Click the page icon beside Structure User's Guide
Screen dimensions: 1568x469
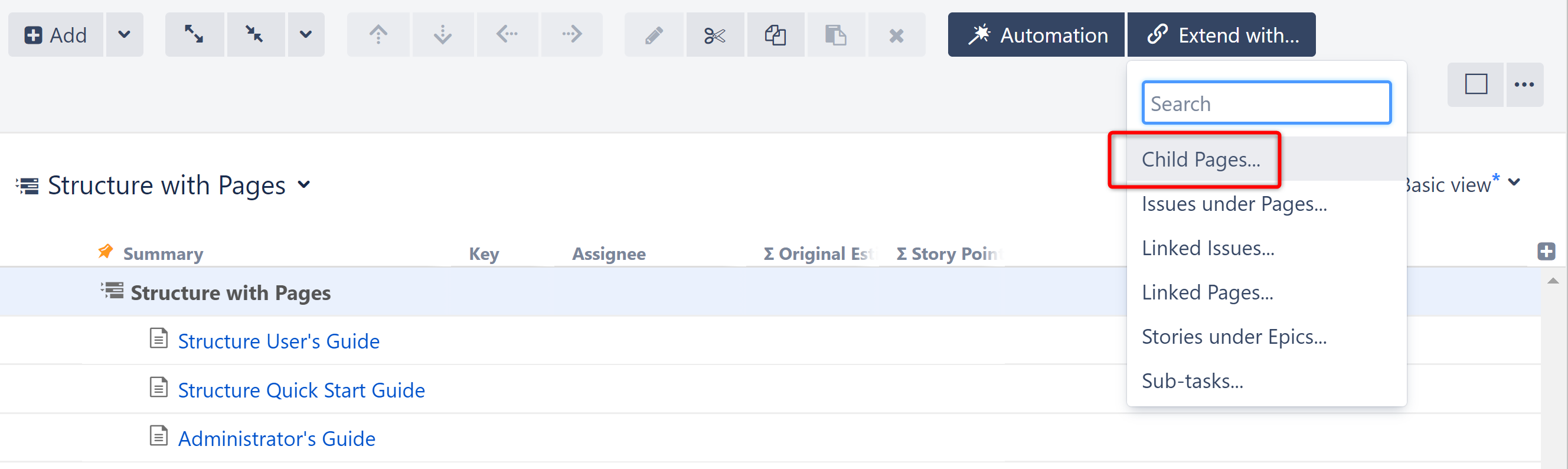tap(158, 338)
